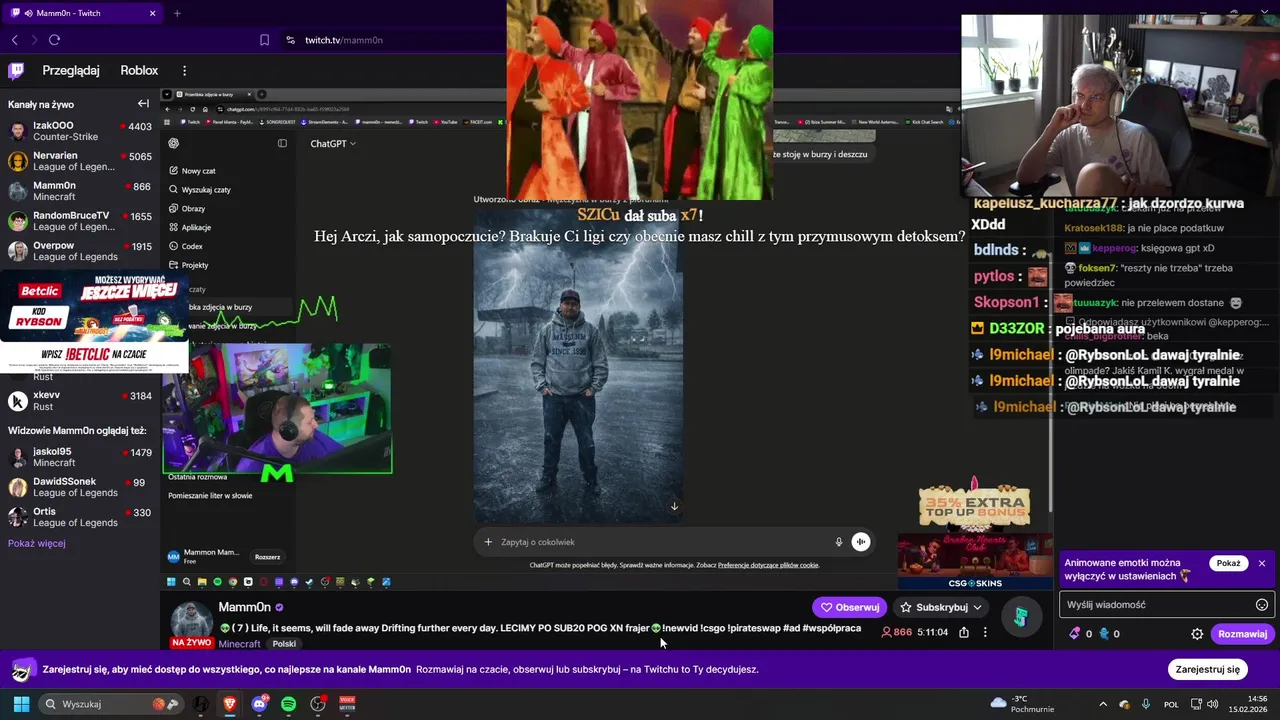The height and width of the screenshot is (720, 1280).
Task: Open jaskol95 Minecraft channel
Action: 79,457
